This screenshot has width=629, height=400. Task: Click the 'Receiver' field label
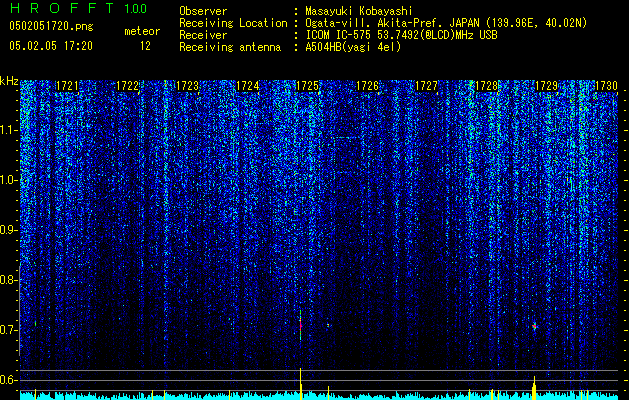[x=203, y=35]
